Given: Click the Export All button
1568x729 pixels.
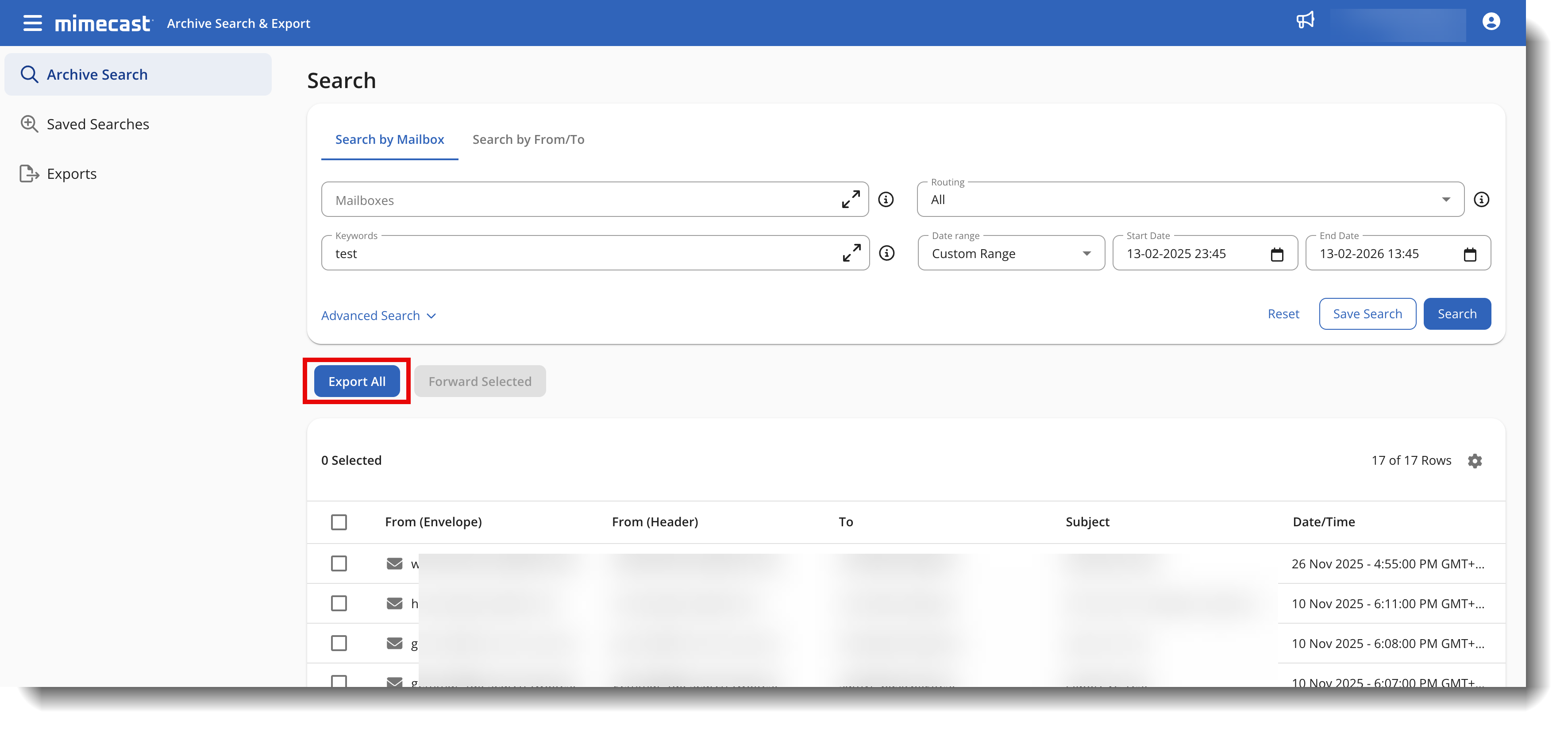Looking at the screenshot, I should [357, 381].
